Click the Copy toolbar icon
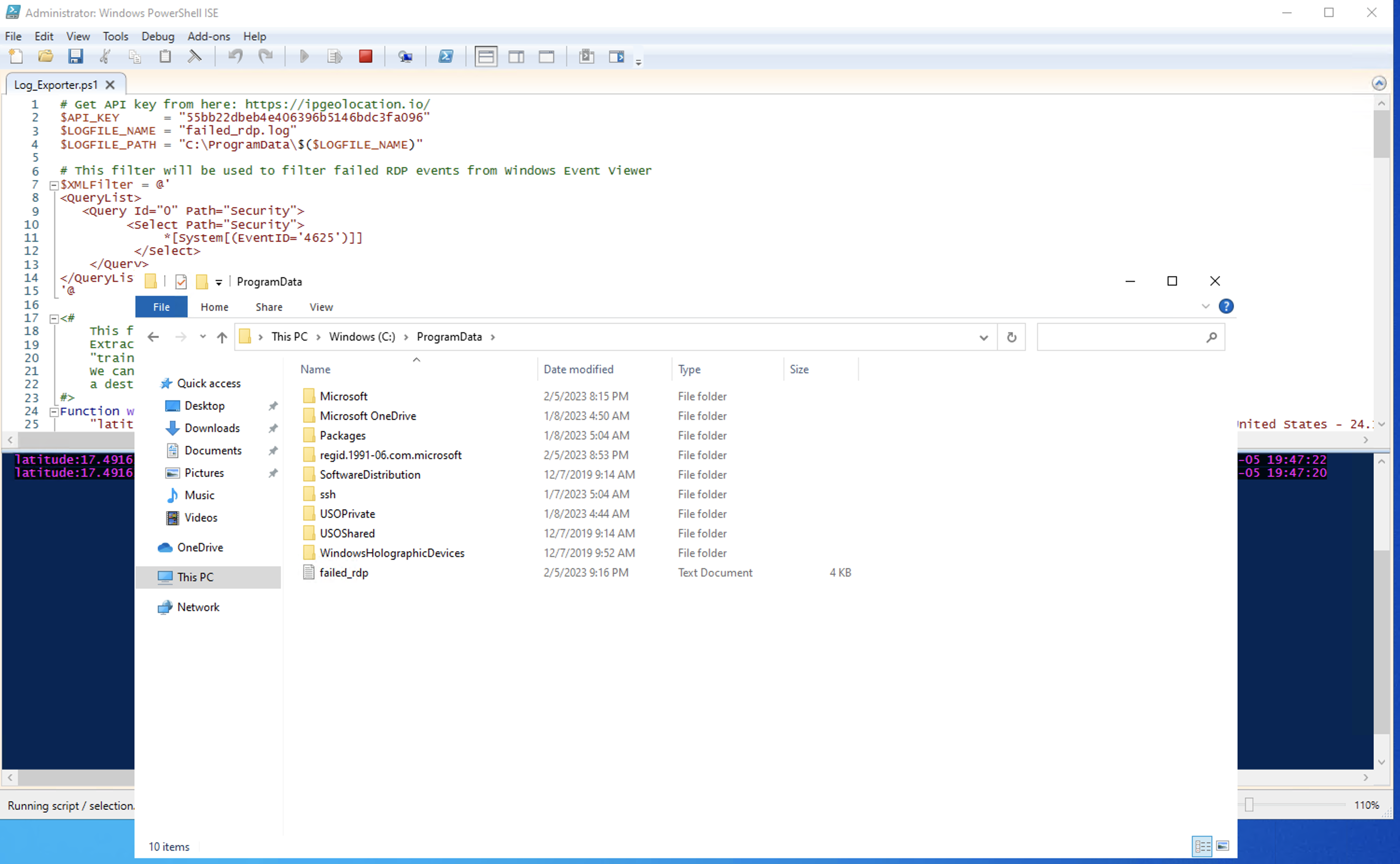The height and width of the screenshot is (864, 1400). tap(135, 56)
